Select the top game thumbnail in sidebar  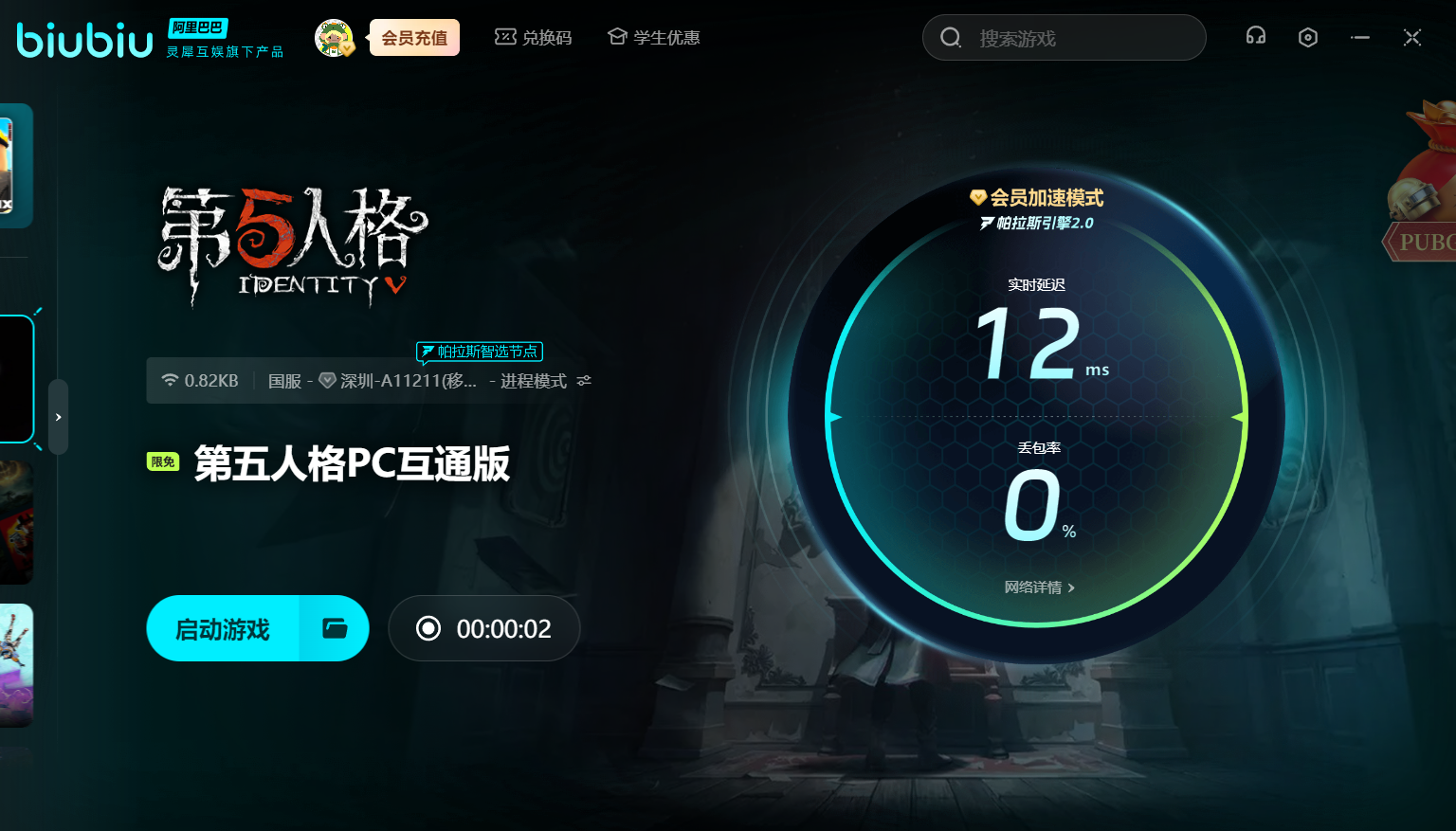click(x=16, y=166)
